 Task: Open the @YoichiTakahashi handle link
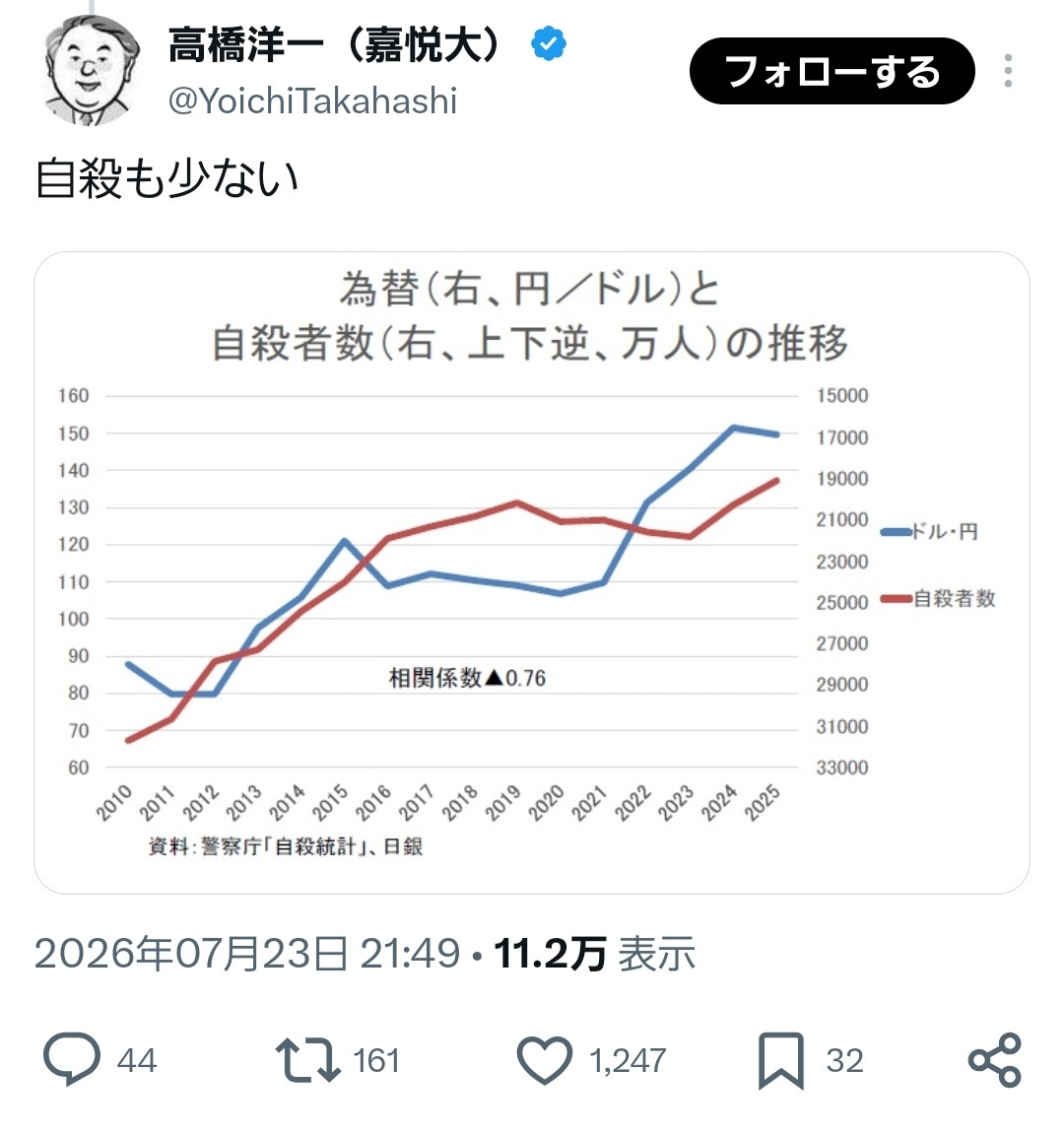point(312,100)
